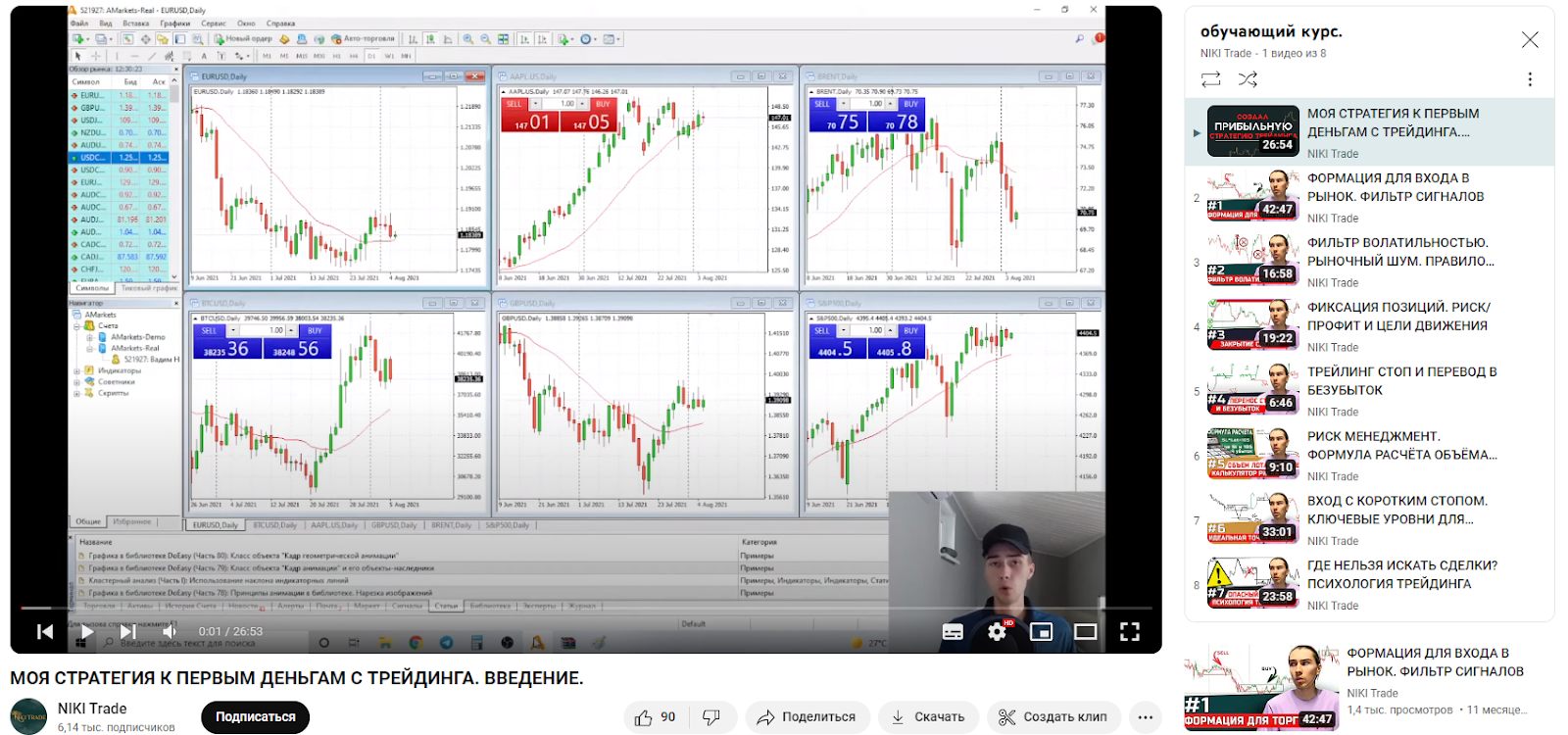
Task: Seek on the video progress bar
Action: click(x=586, y=608)
